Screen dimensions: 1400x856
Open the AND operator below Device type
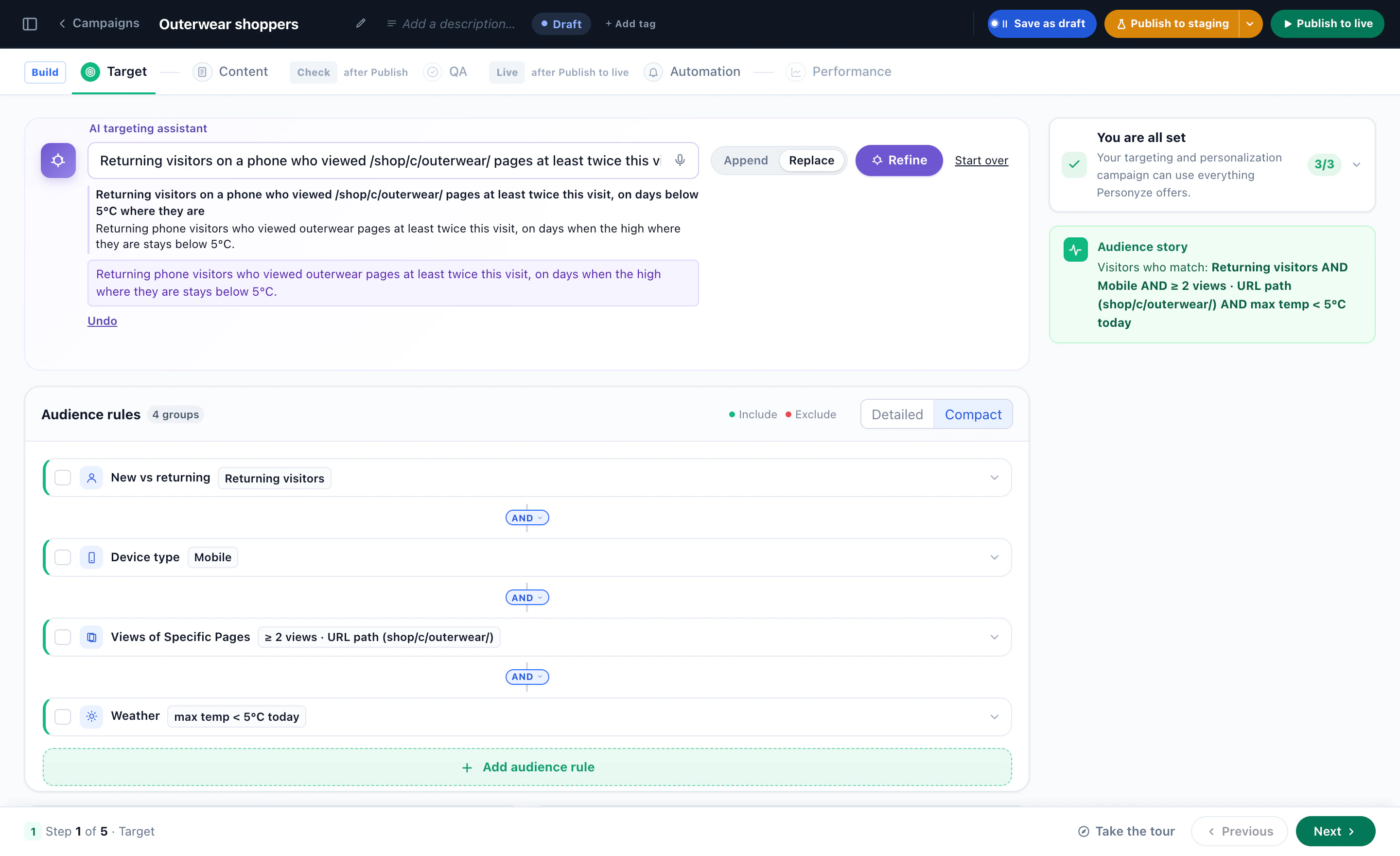pyautogui.click(x=527, y=597)
